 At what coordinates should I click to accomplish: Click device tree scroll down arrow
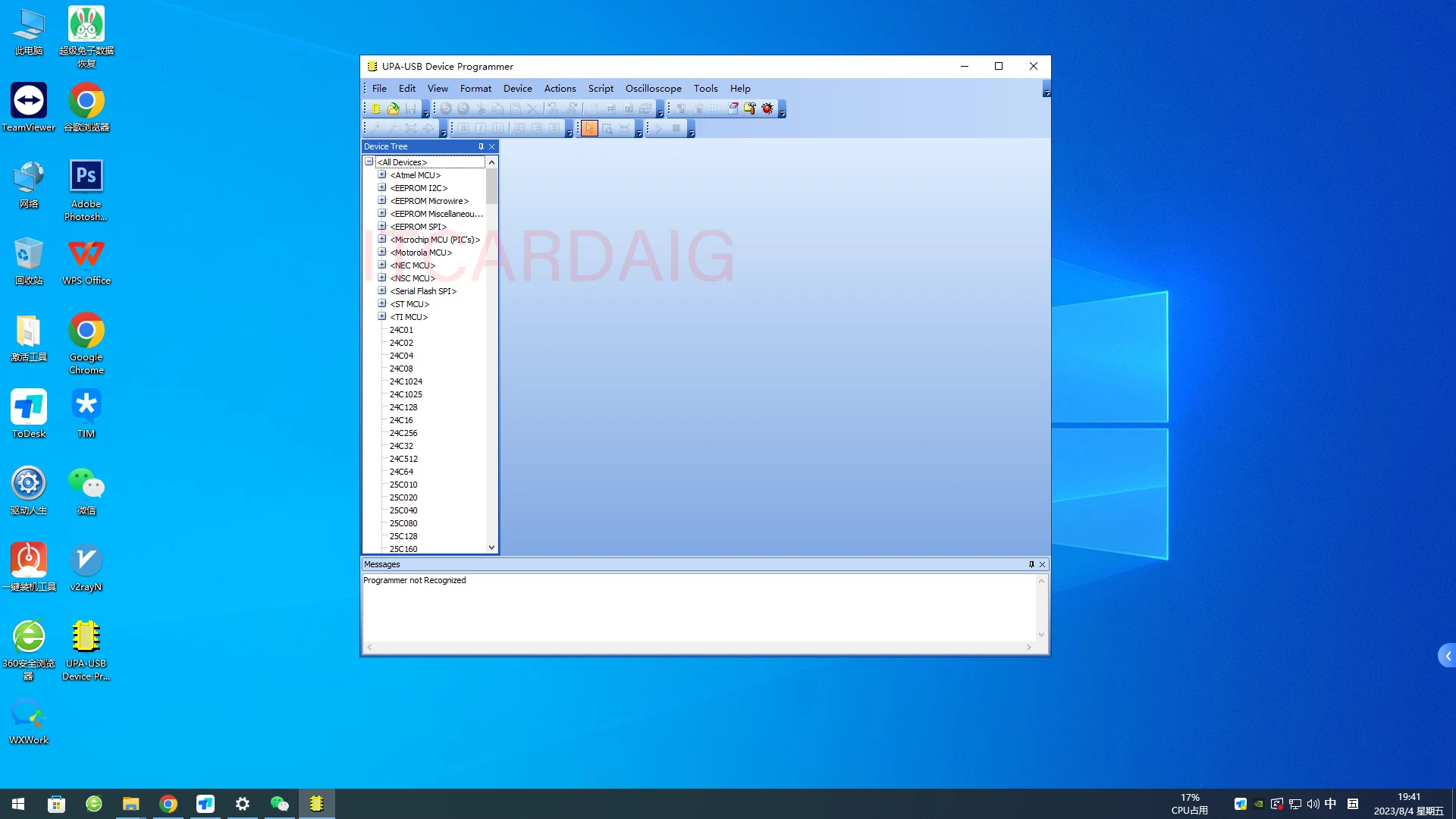tap(491, 547)
